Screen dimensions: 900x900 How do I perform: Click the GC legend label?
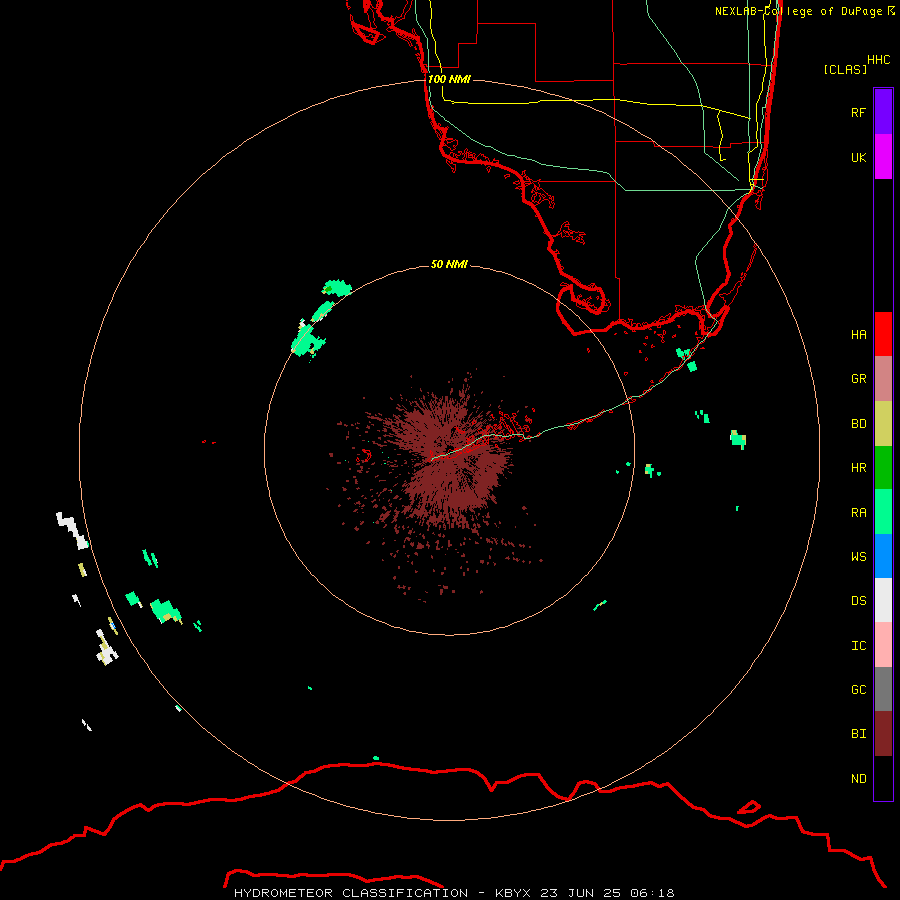coord(858,689)
